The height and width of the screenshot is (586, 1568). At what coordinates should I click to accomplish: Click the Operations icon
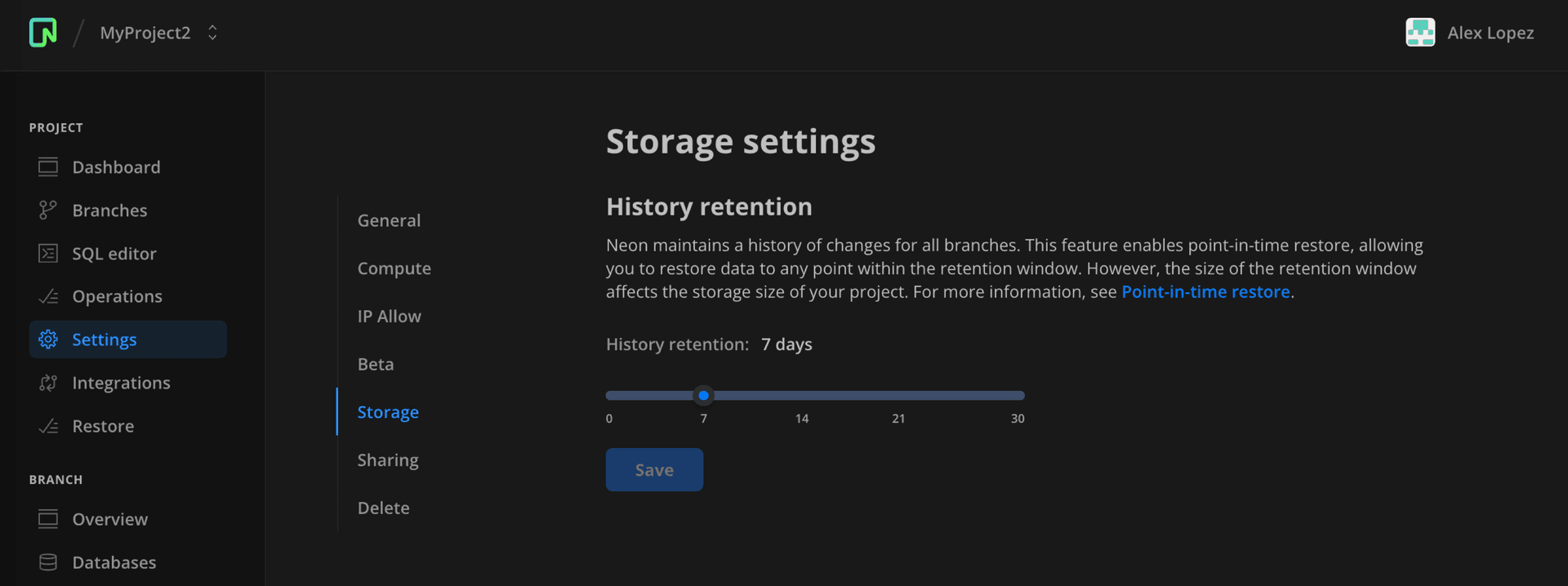tap(48, 297)
